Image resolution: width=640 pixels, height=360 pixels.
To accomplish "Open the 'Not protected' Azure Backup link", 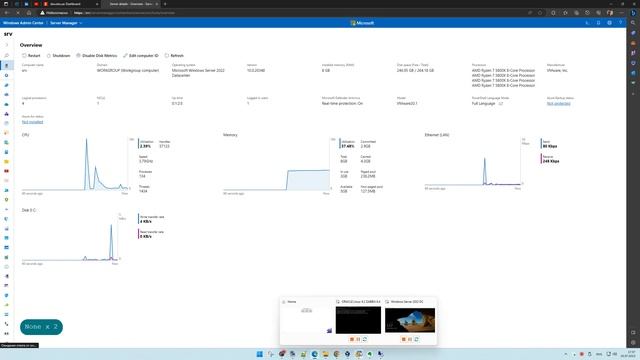I will click(558, 104).
